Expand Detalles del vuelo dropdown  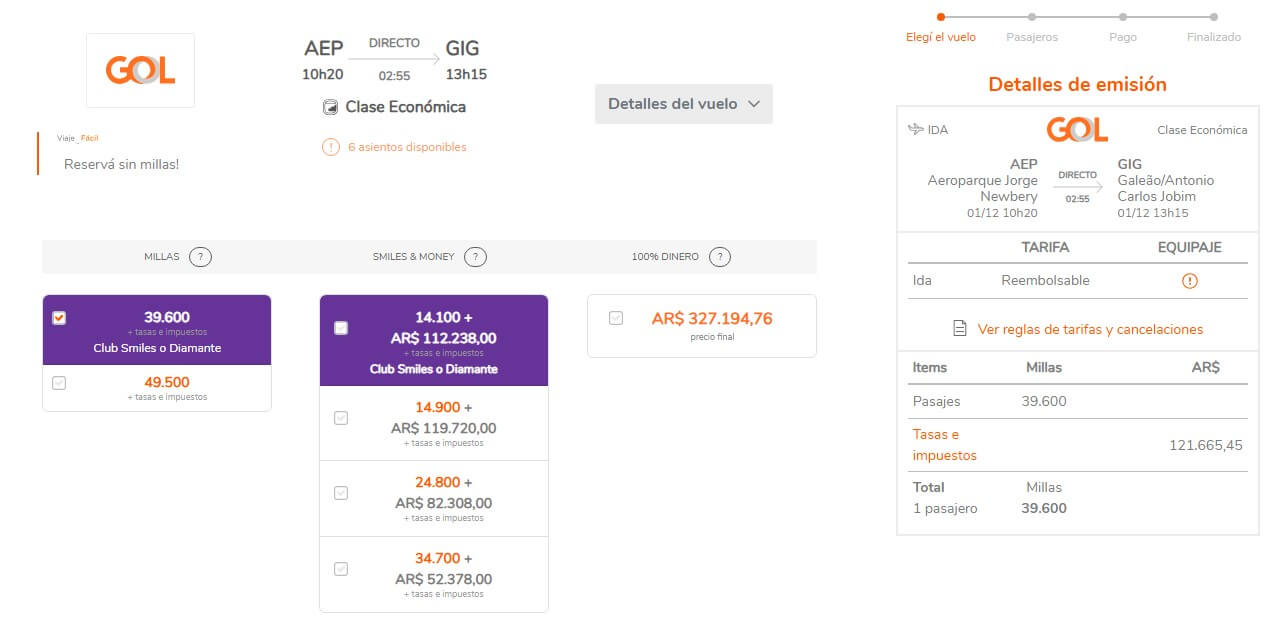tap(684, 104)
